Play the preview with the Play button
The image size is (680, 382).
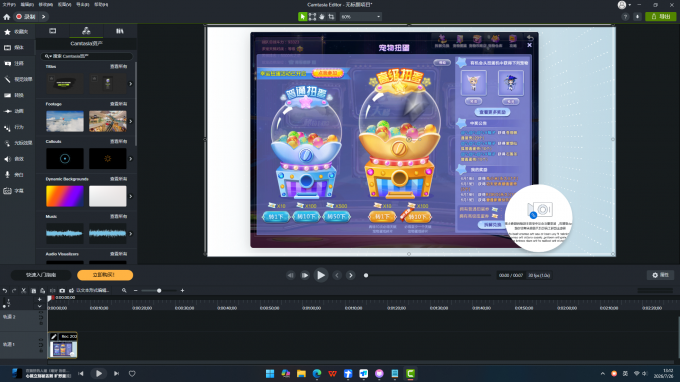pos(320,275)
